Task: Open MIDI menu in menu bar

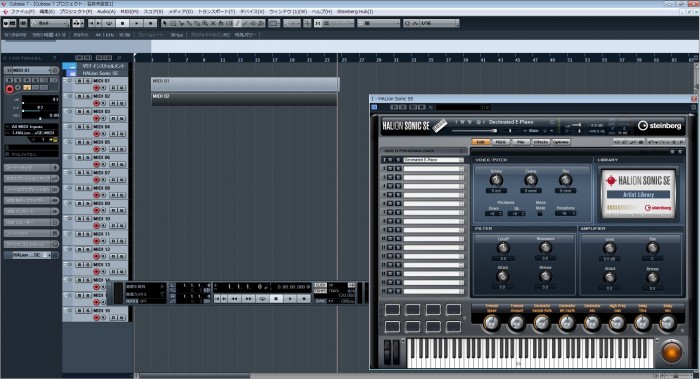Action: click(x=129, y=12)
